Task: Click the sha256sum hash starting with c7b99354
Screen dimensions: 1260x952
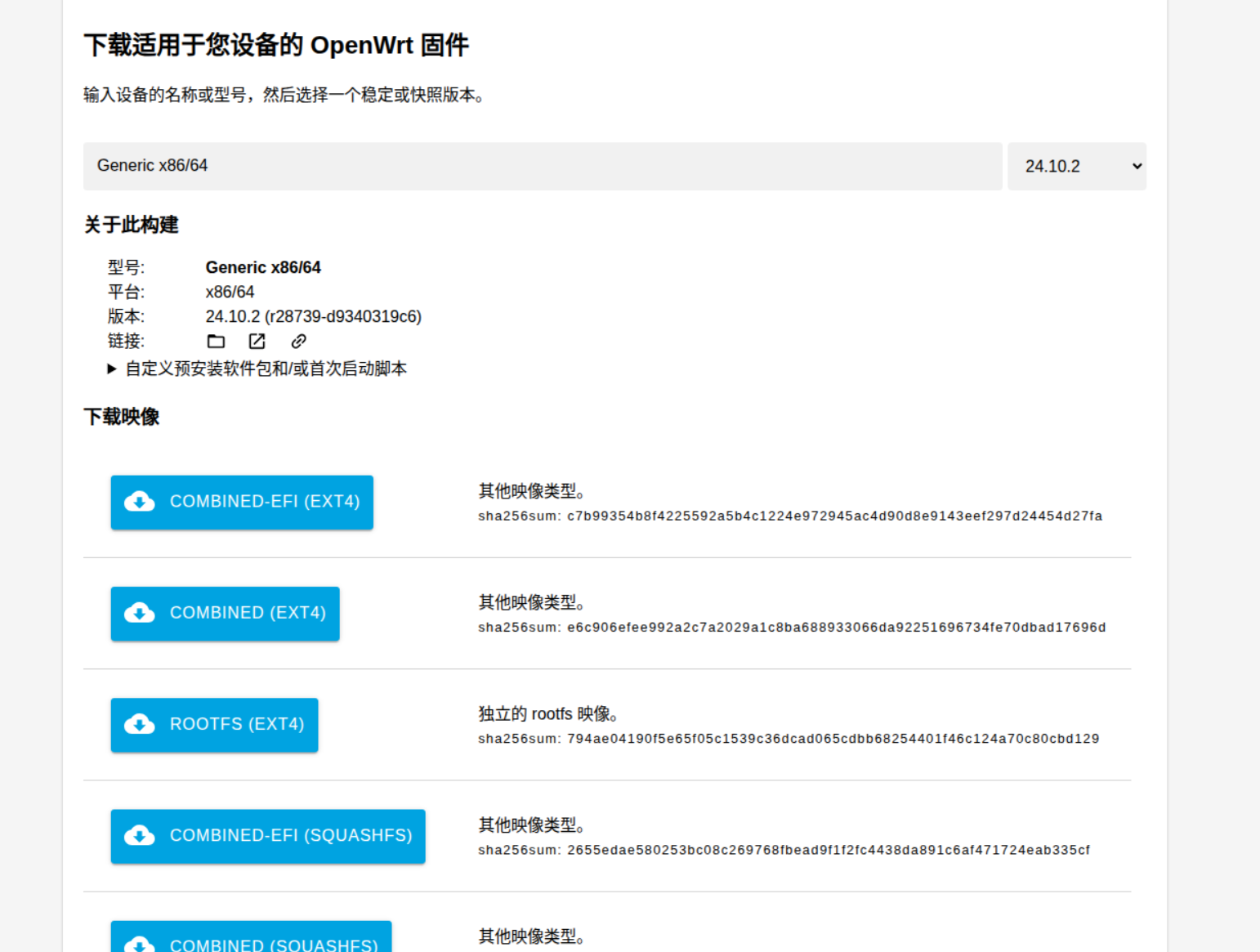Action: tap(833, 516)
